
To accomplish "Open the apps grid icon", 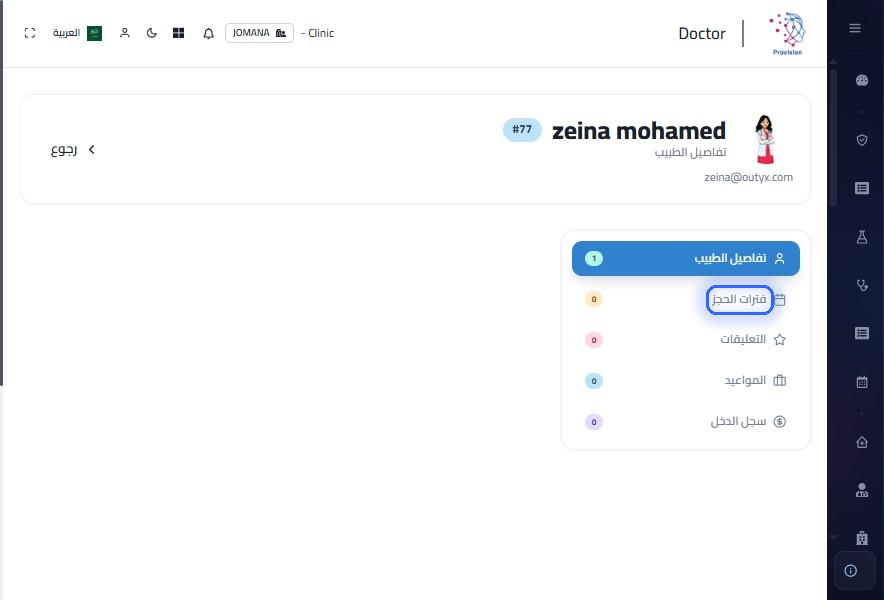I will click(x=179, y=33).
